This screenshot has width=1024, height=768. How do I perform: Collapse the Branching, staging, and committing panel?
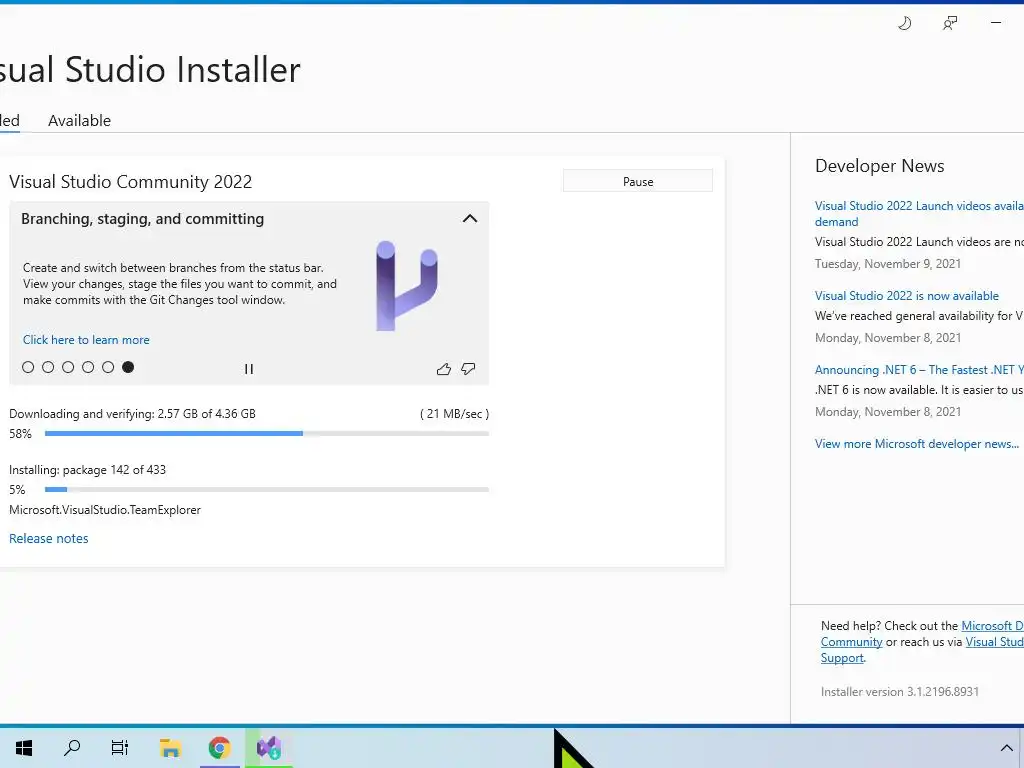pos(470,219)
